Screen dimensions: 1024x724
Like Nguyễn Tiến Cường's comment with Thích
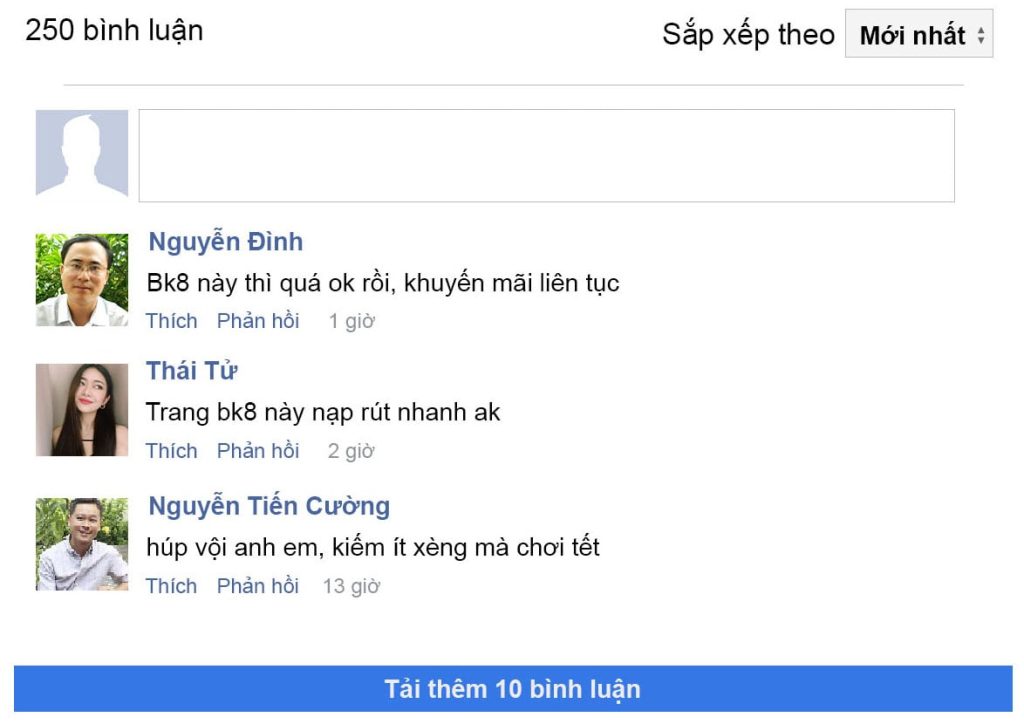click(171, 586)
